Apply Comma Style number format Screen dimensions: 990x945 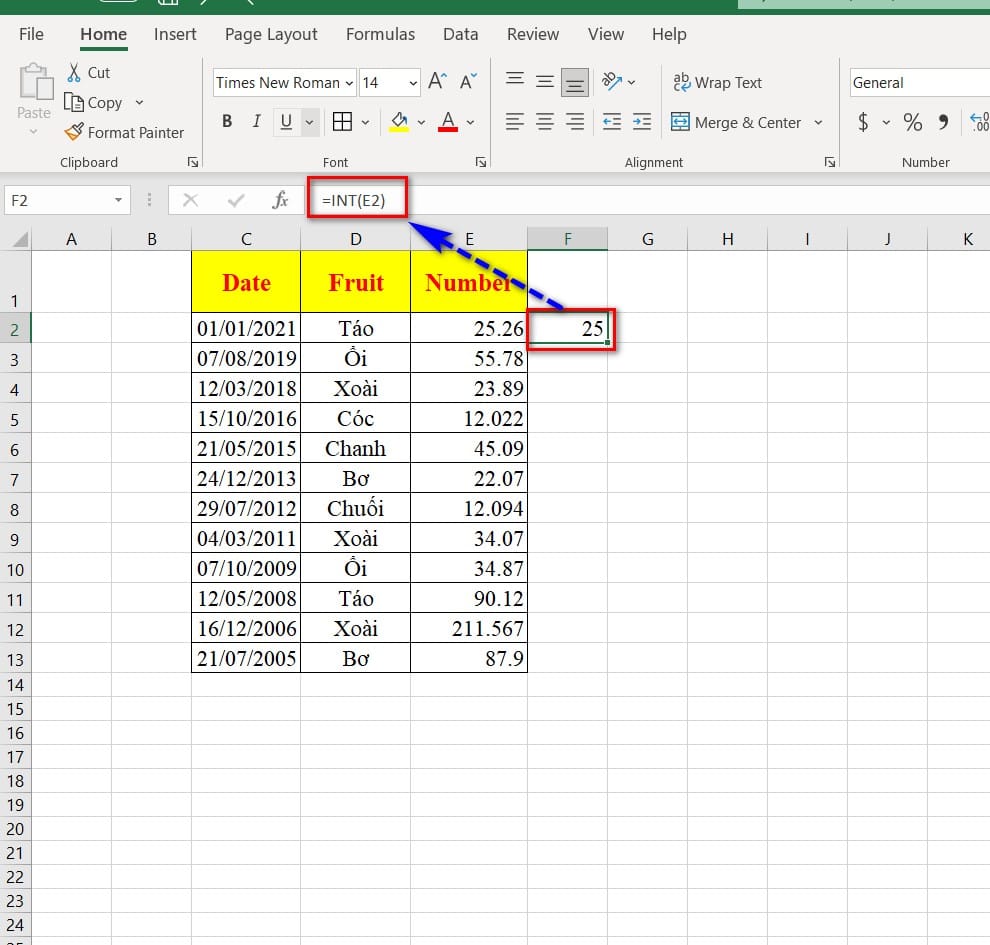[943, 121]
